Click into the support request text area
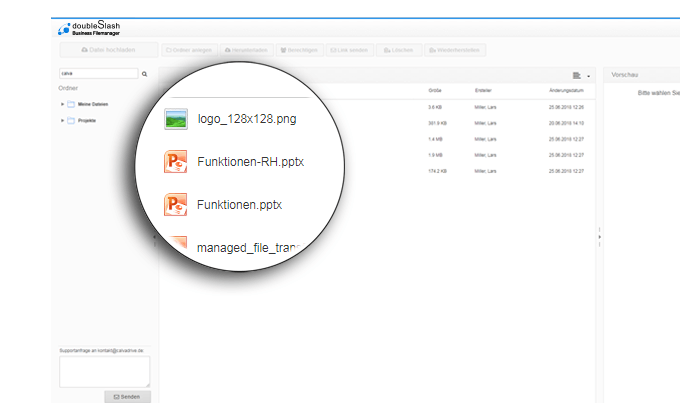The width and height of the screenshot is (680, 403). 105,371
